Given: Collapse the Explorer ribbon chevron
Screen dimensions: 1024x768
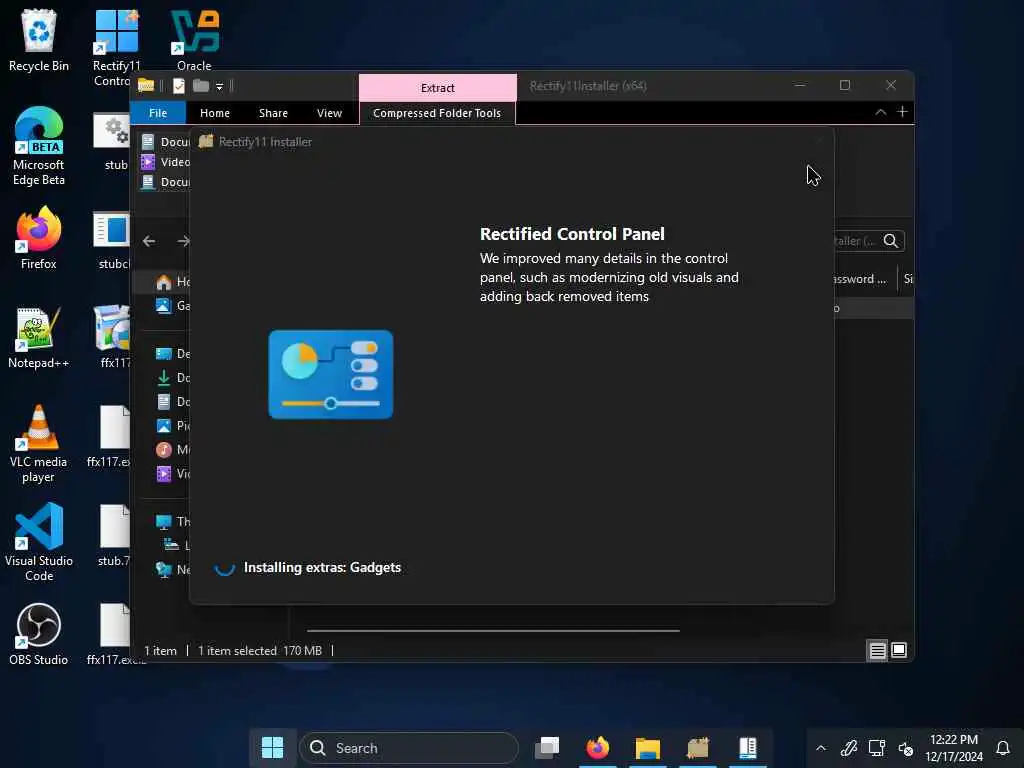Looking at the screenshot, I should click(x=880, y=112).
